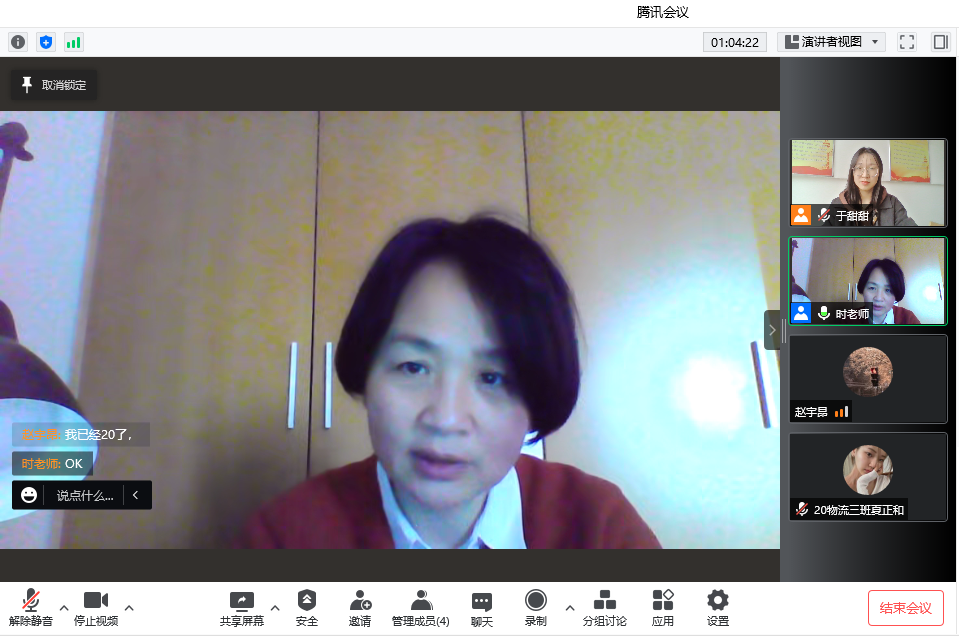The height and width of the screenshot is (636, 959).
Task: Expand options arrow beside 共享屏幕
Action: pos(275,607)
